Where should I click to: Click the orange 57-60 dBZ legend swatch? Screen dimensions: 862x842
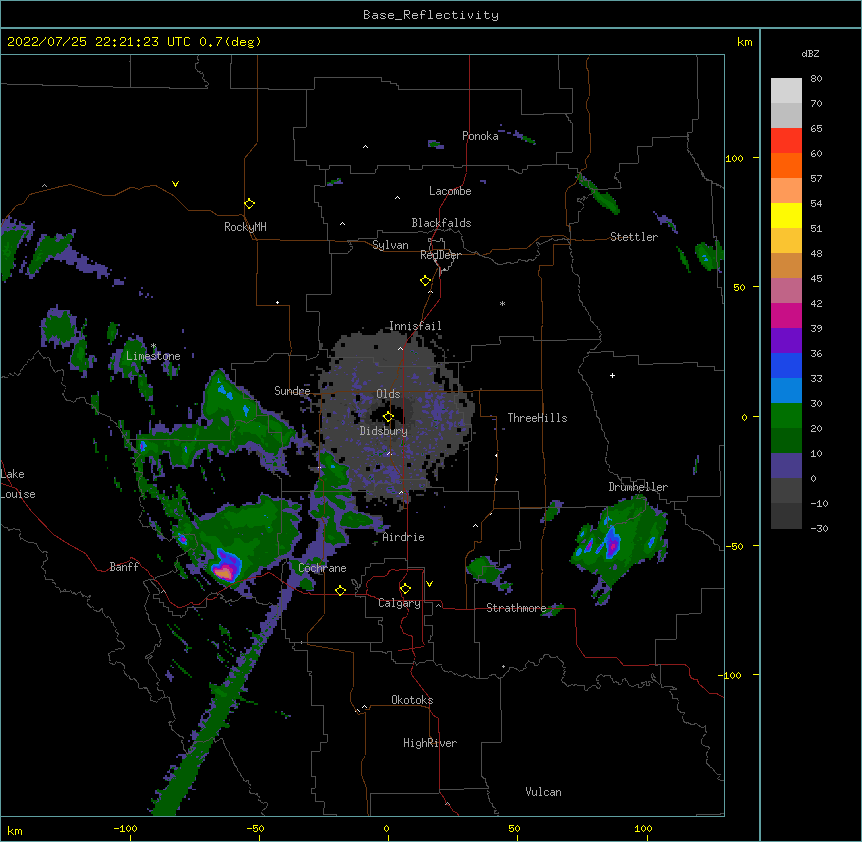[x=786, y=165]
